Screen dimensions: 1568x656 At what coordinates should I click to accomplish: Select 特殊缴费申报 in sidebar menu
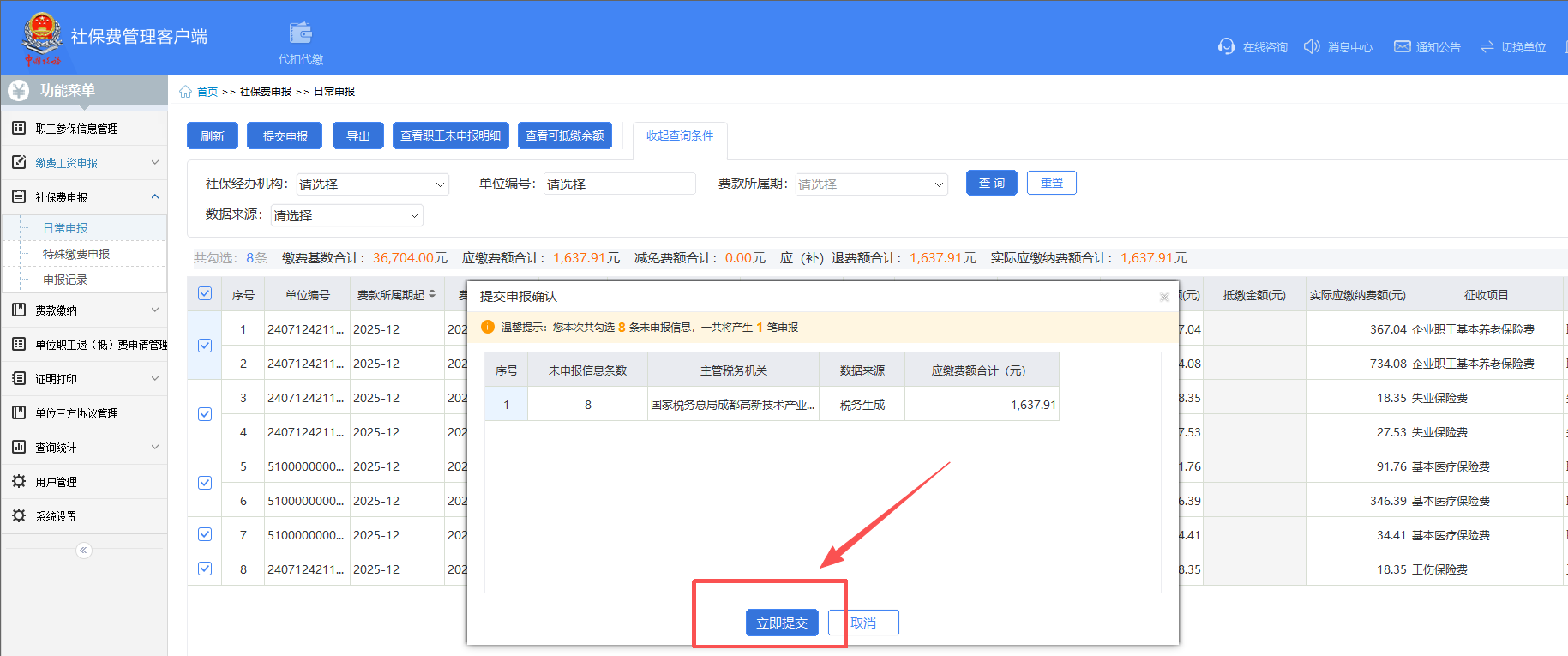point(76,254)
